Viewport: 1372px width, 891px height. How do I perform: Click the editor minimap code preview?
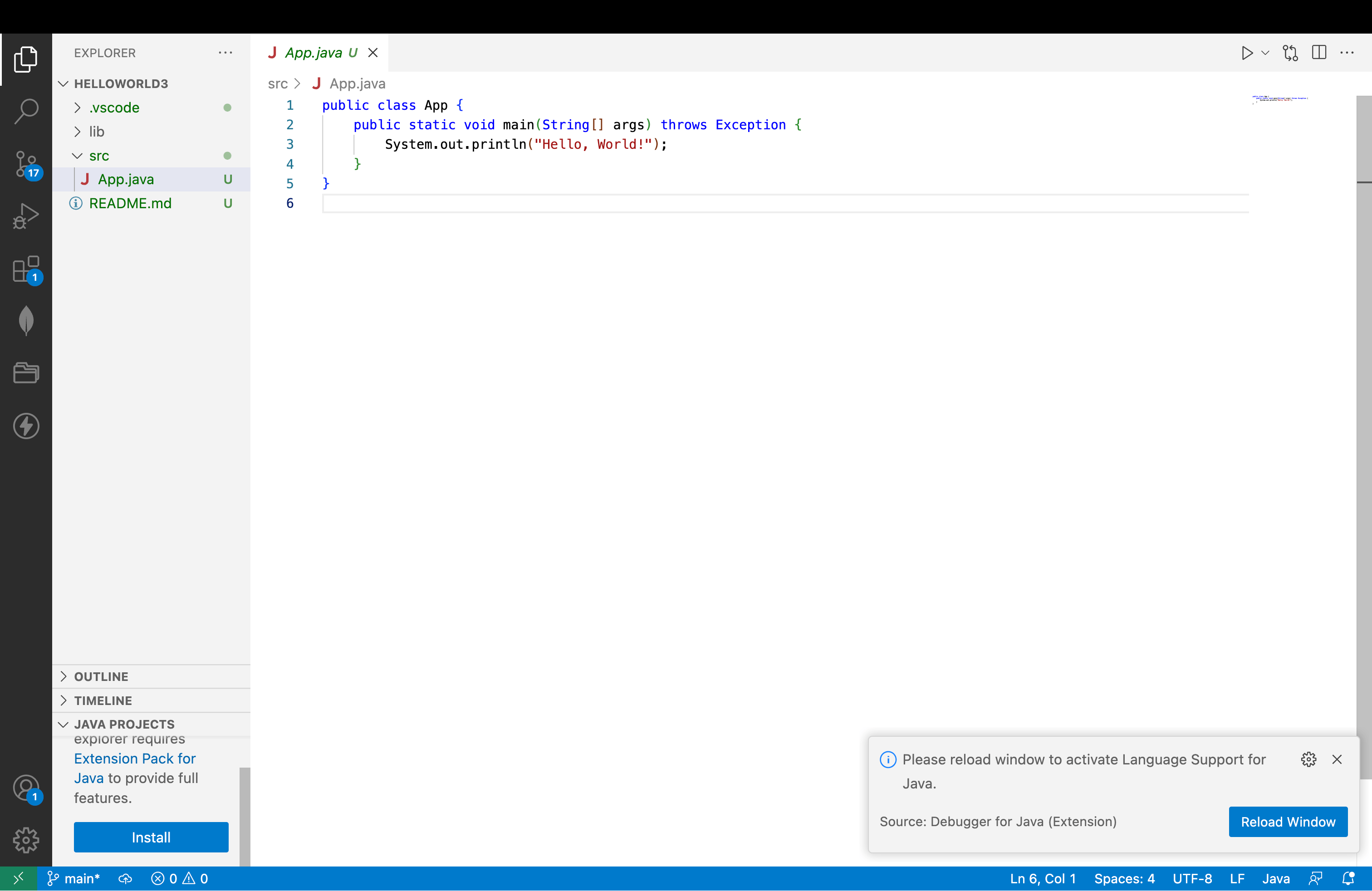click(x=1280, y=99)
